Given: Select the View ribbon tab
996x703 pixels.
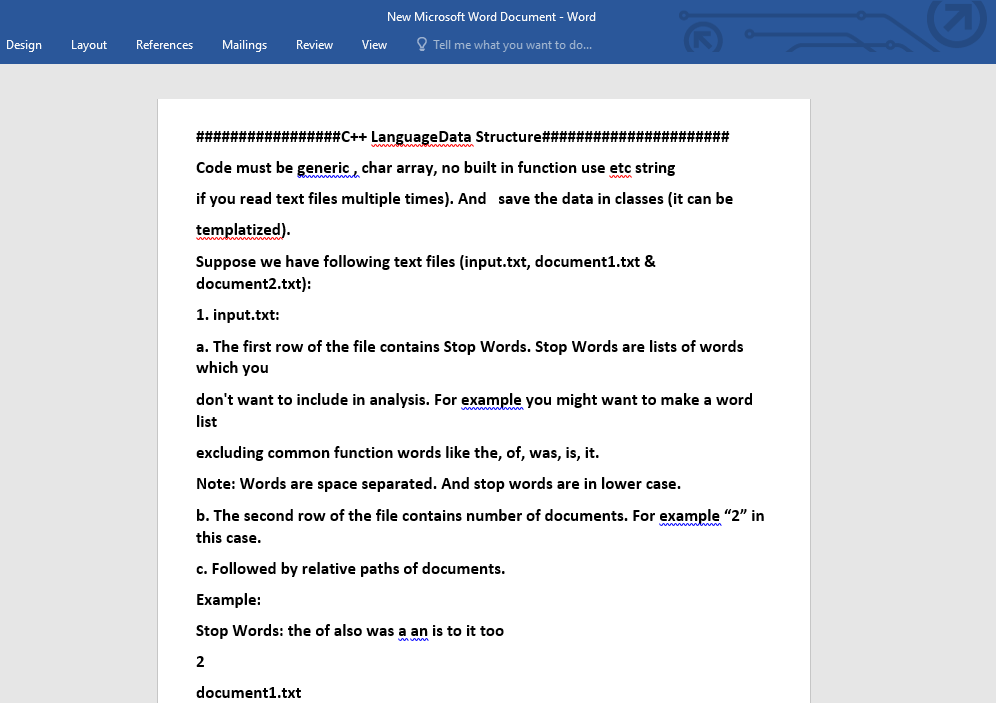Looking at the screenshot, I should [x=374, y=44].
